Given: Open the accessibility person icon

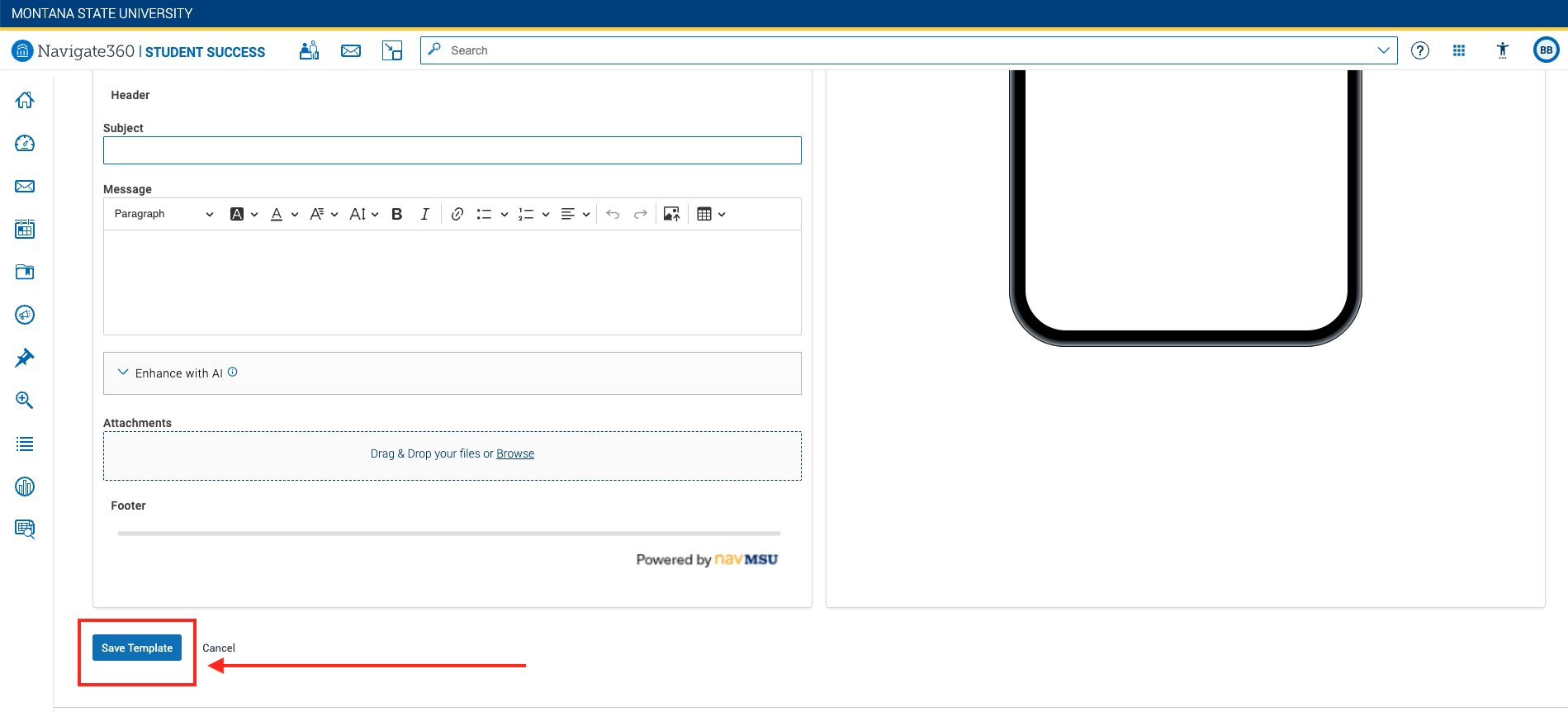Looking at the screenshot, I should point(1503,50).
